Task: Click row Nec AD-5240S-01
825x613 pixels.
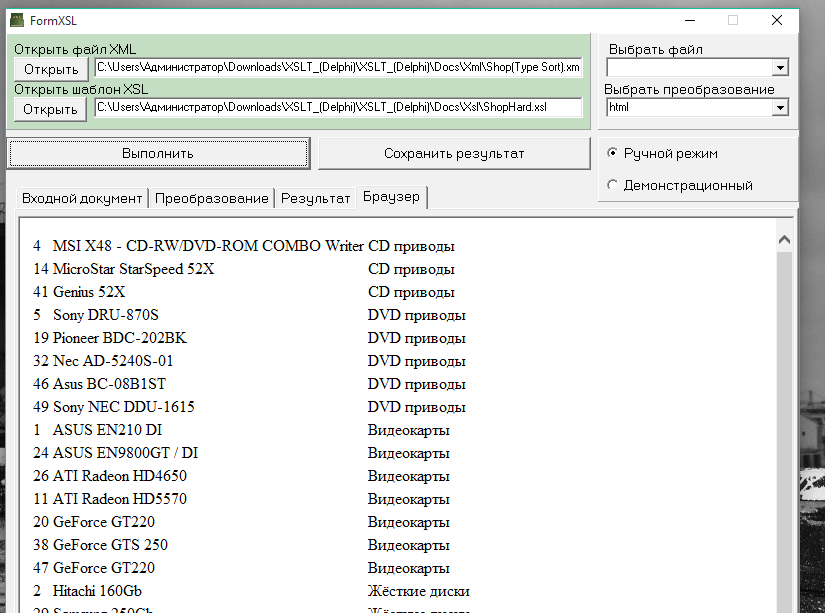Action: (249, 361)
